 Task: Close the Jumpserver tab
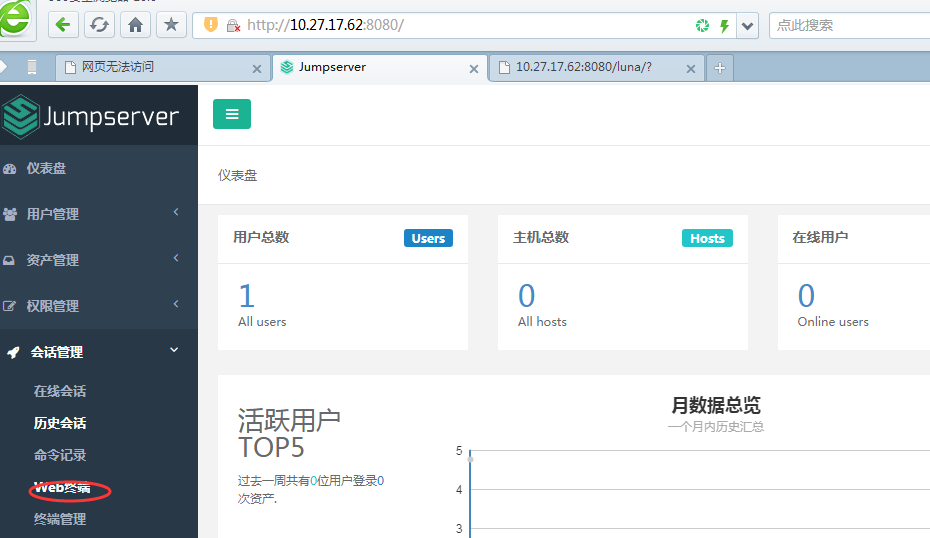click(x=474, y=69)
